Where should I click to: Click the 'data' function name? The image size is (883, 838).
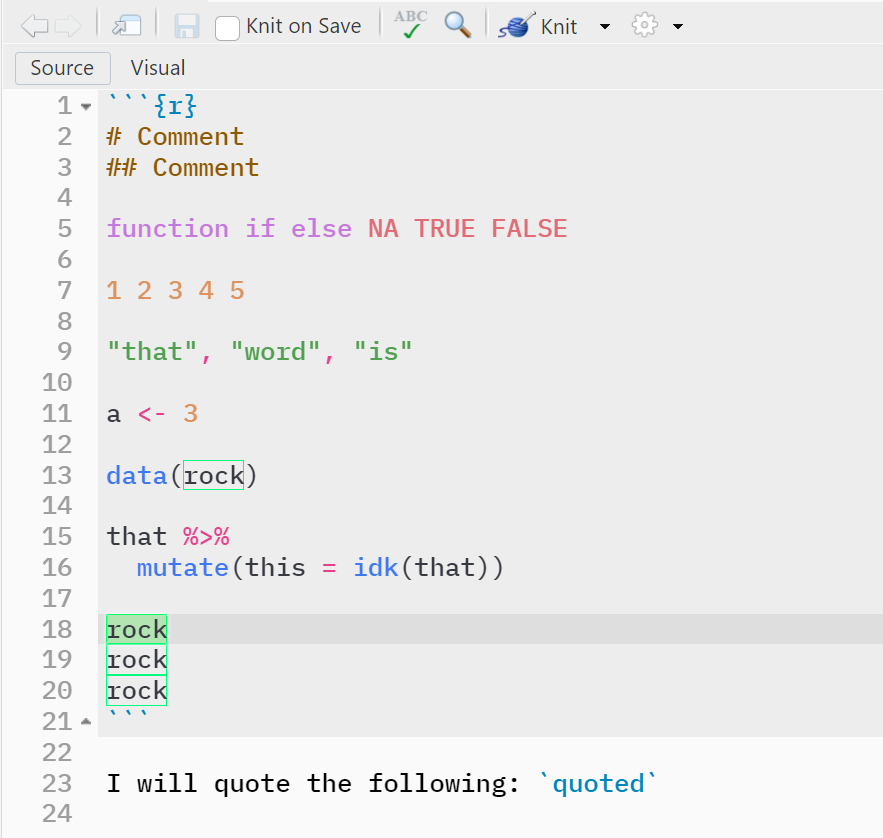pos(137,475)
